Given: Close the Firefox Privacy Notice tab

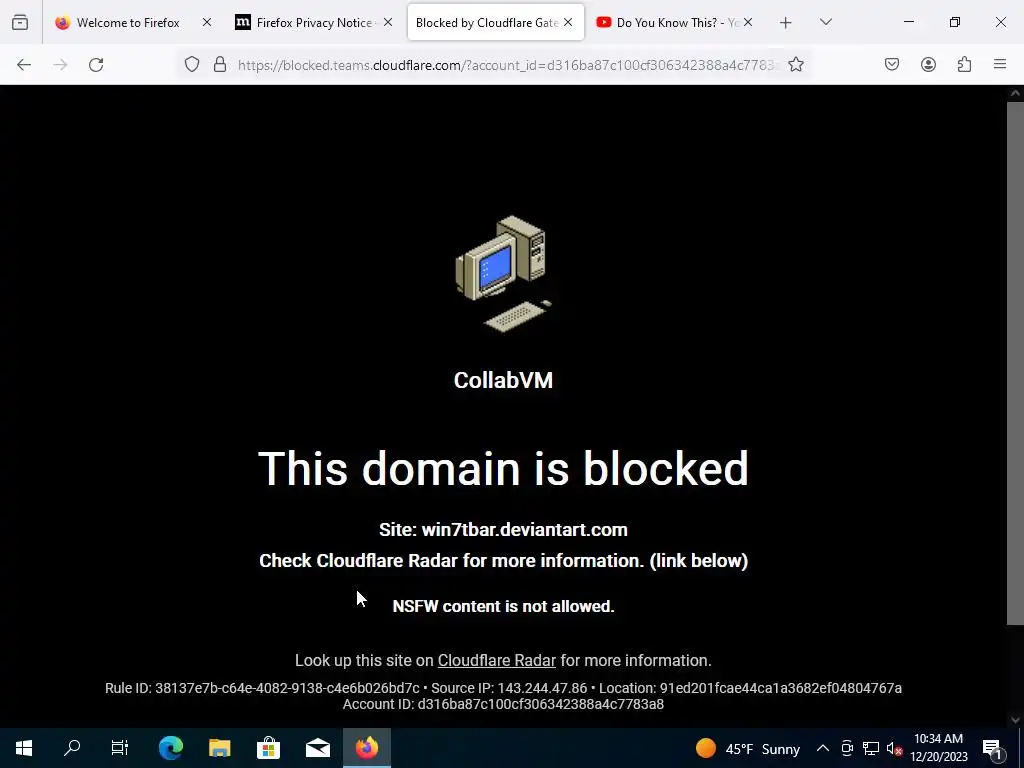Looking at the screenshot, I should click(388, 23).
